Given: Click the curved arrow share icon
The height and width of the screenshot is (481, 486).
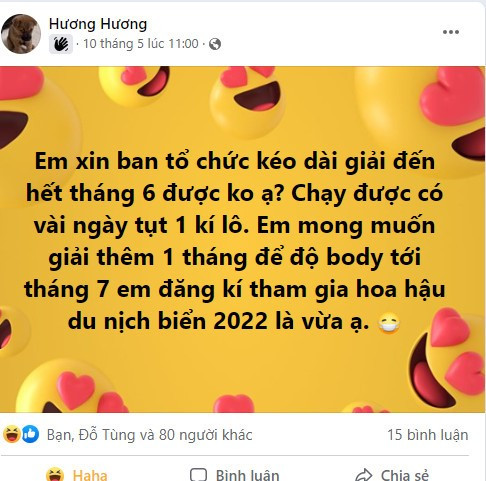Looking at the screenshot, I should coord(364,475).
